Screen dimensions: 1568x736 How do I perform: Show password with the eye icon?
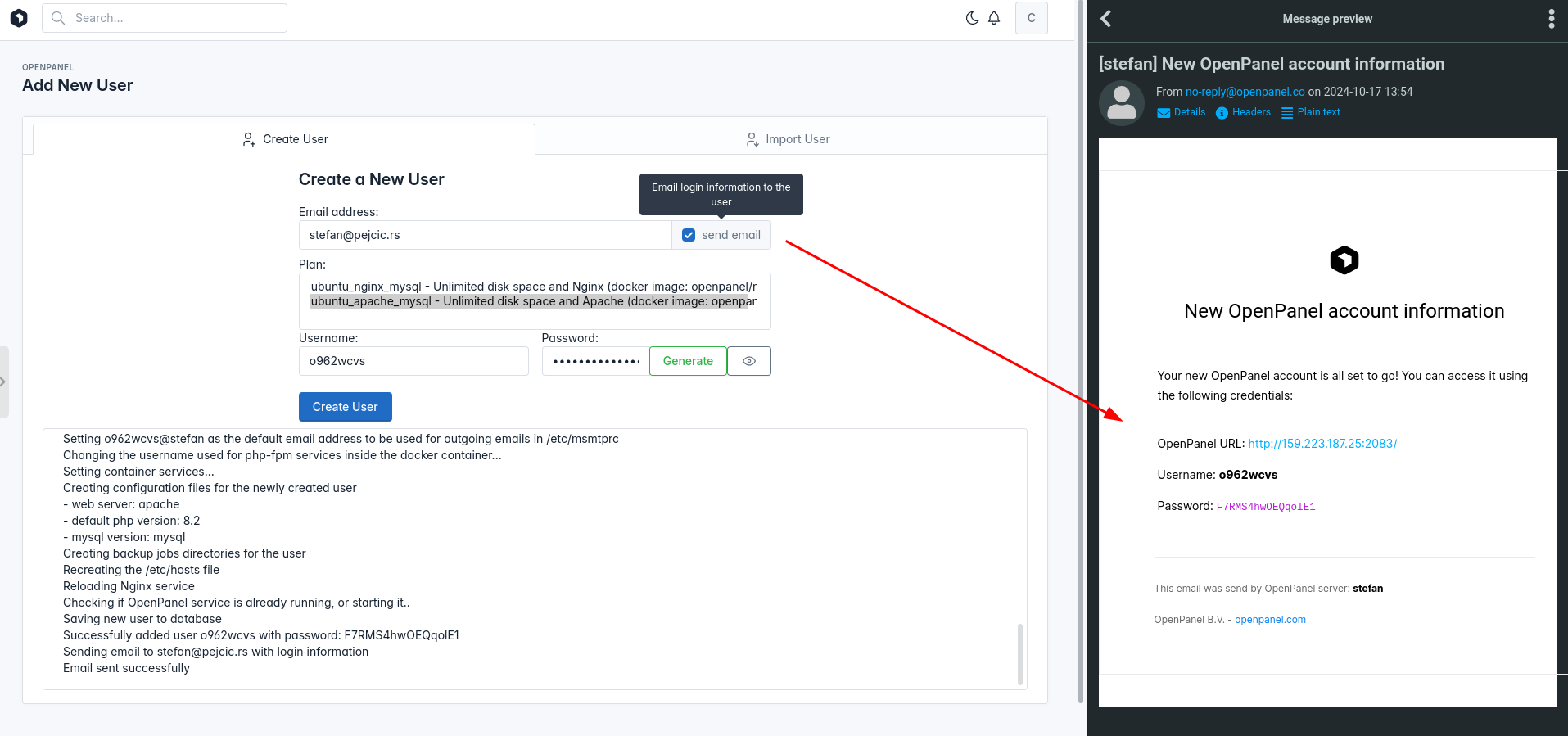pyautogui.click(x=749, y=361)
